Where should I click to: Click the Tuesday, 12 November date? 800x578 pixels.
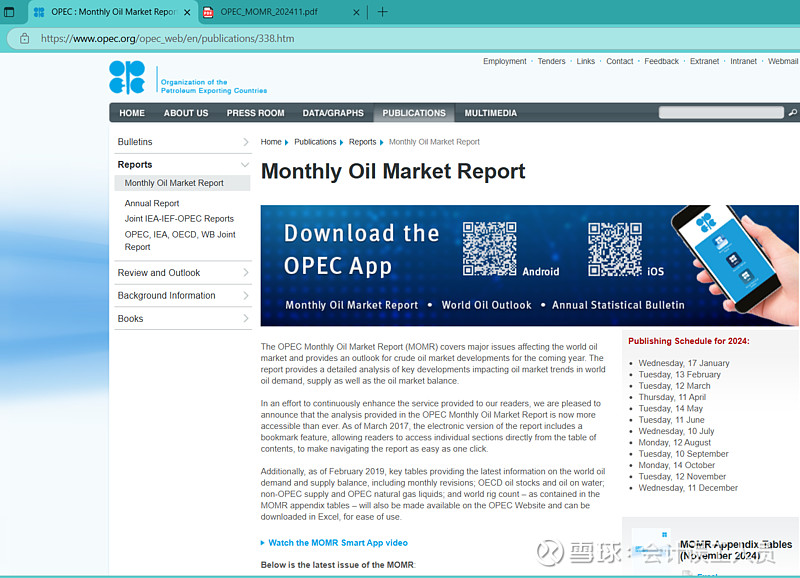pyautogui.click(x=682, y=476)
